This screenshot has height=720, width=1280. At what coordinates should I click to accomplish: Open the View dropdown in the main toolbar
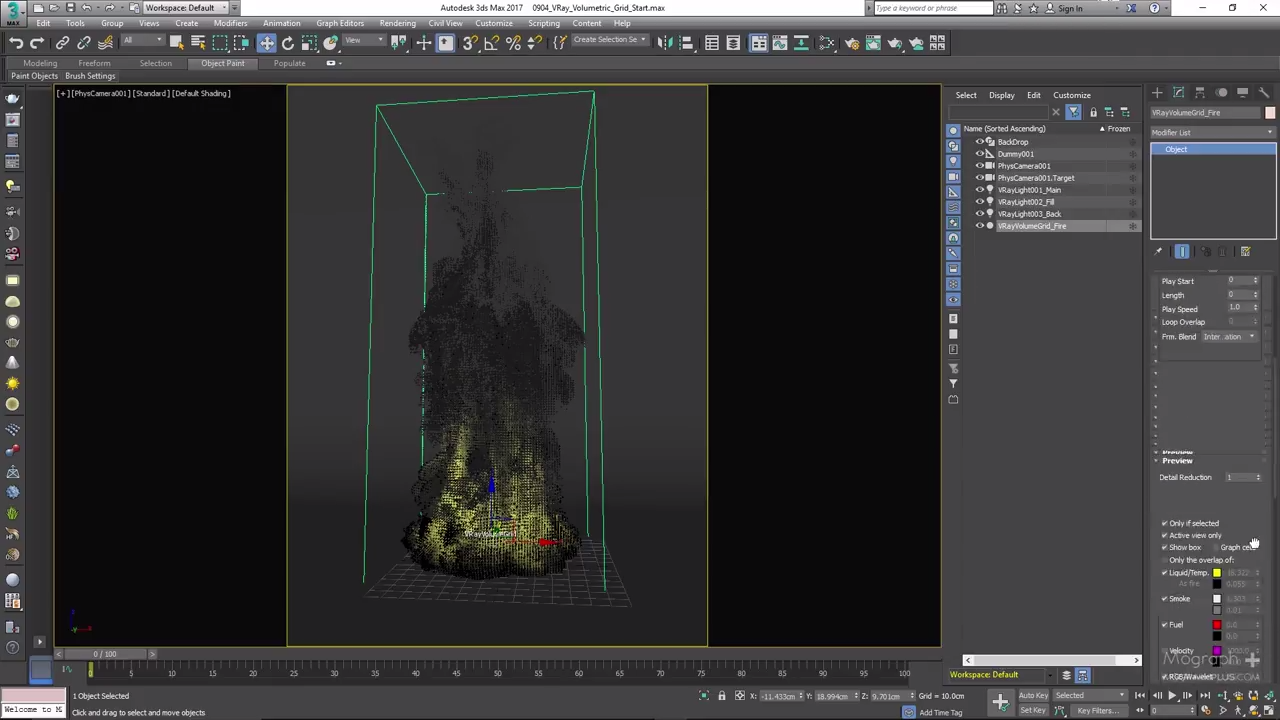(363, 41)
